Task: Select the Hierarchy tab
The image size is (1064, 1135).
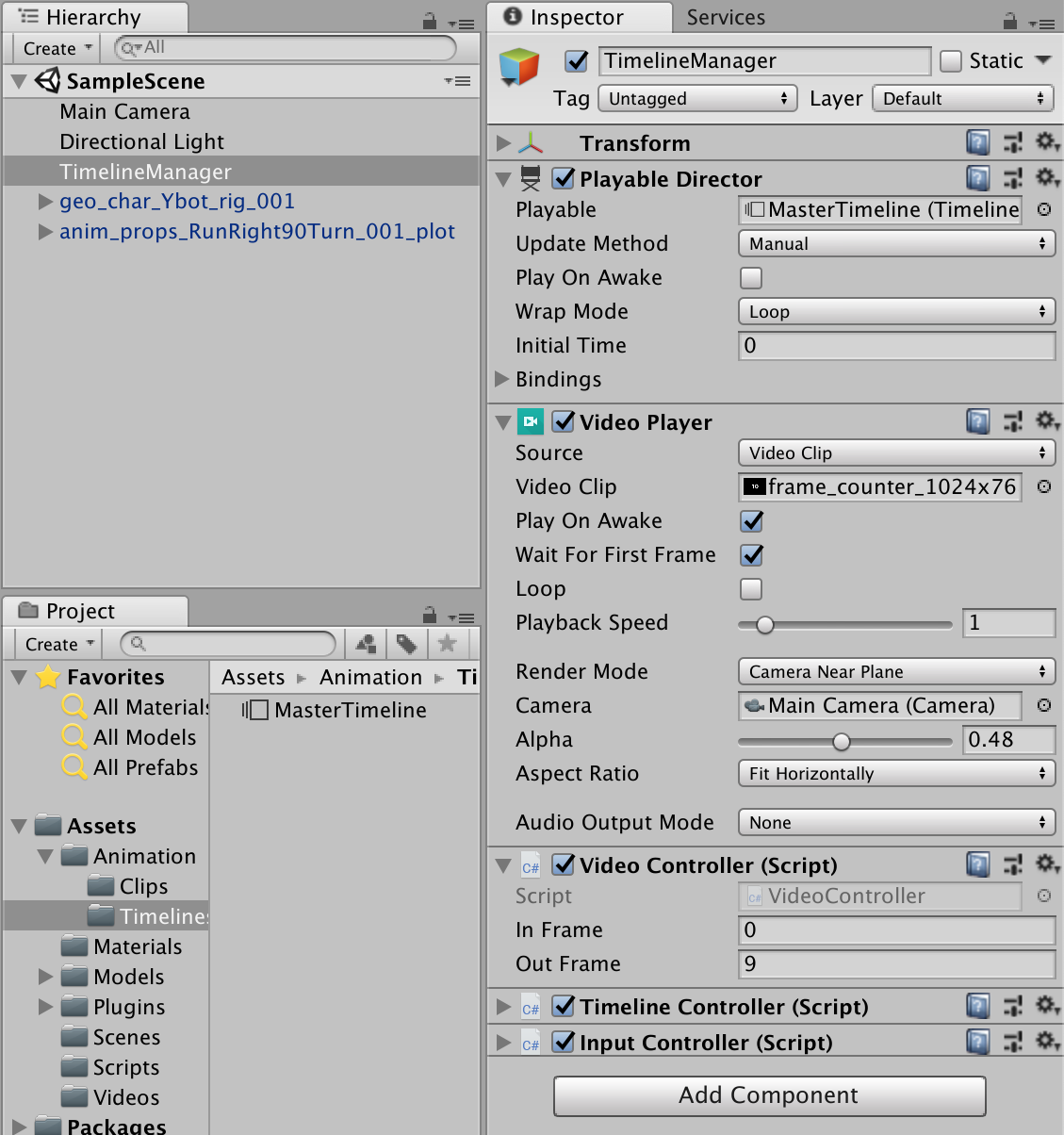Action: coord(93,17)
